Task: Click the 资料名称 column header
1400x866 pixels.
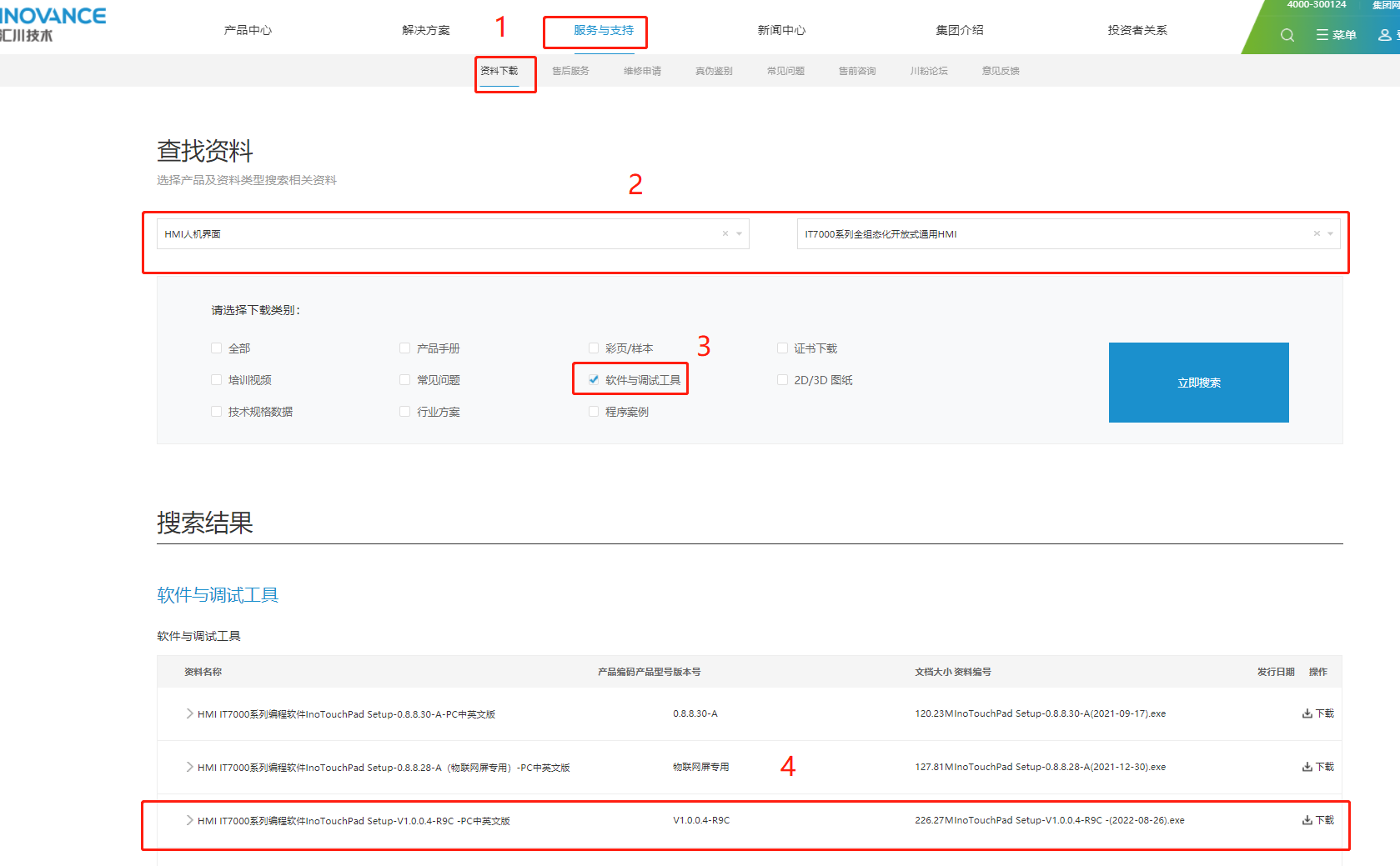Action: [x=203, y=672]
